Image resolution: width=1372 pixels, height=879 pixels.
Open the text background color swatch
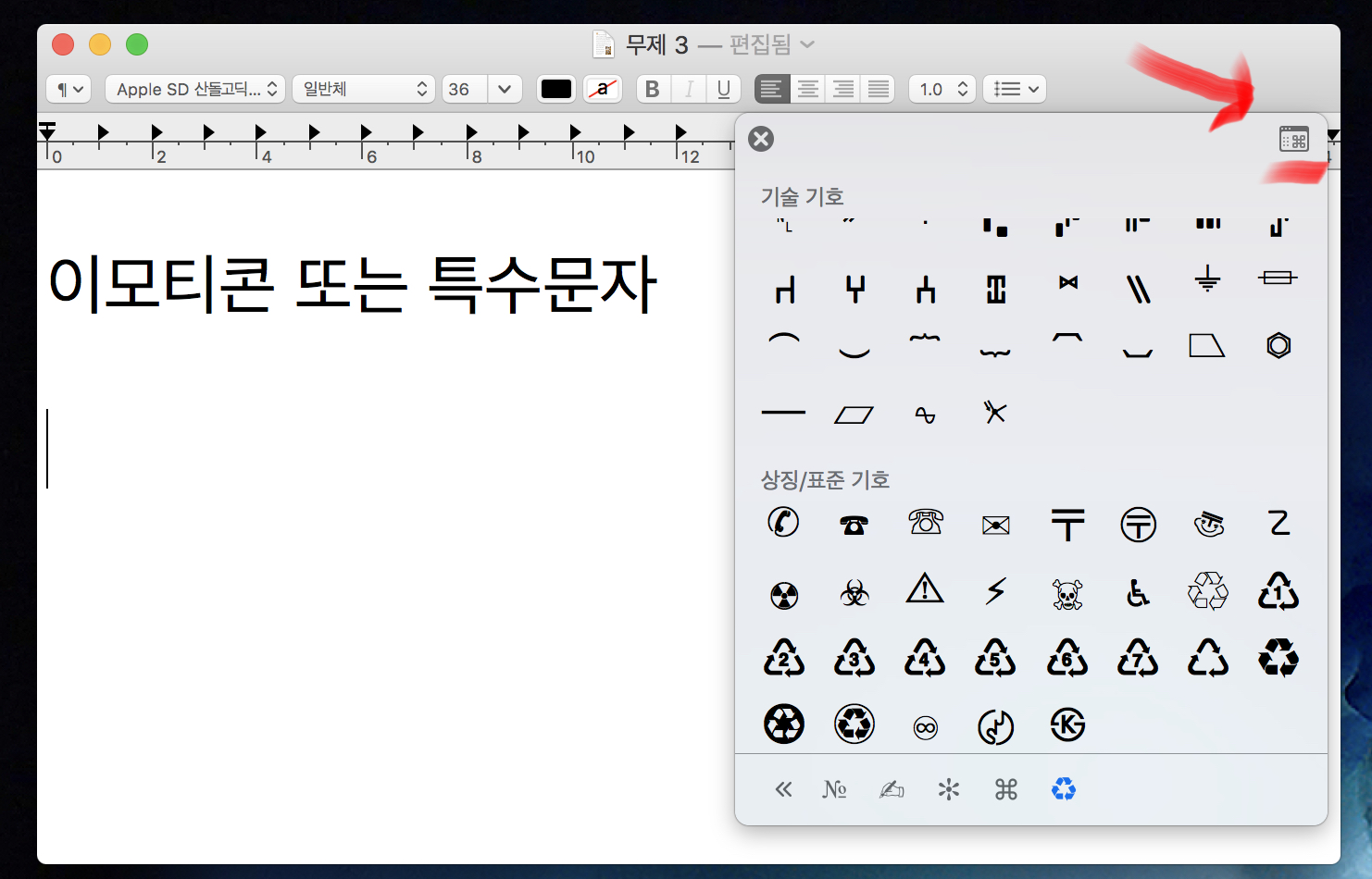click(x=603, y=89)
